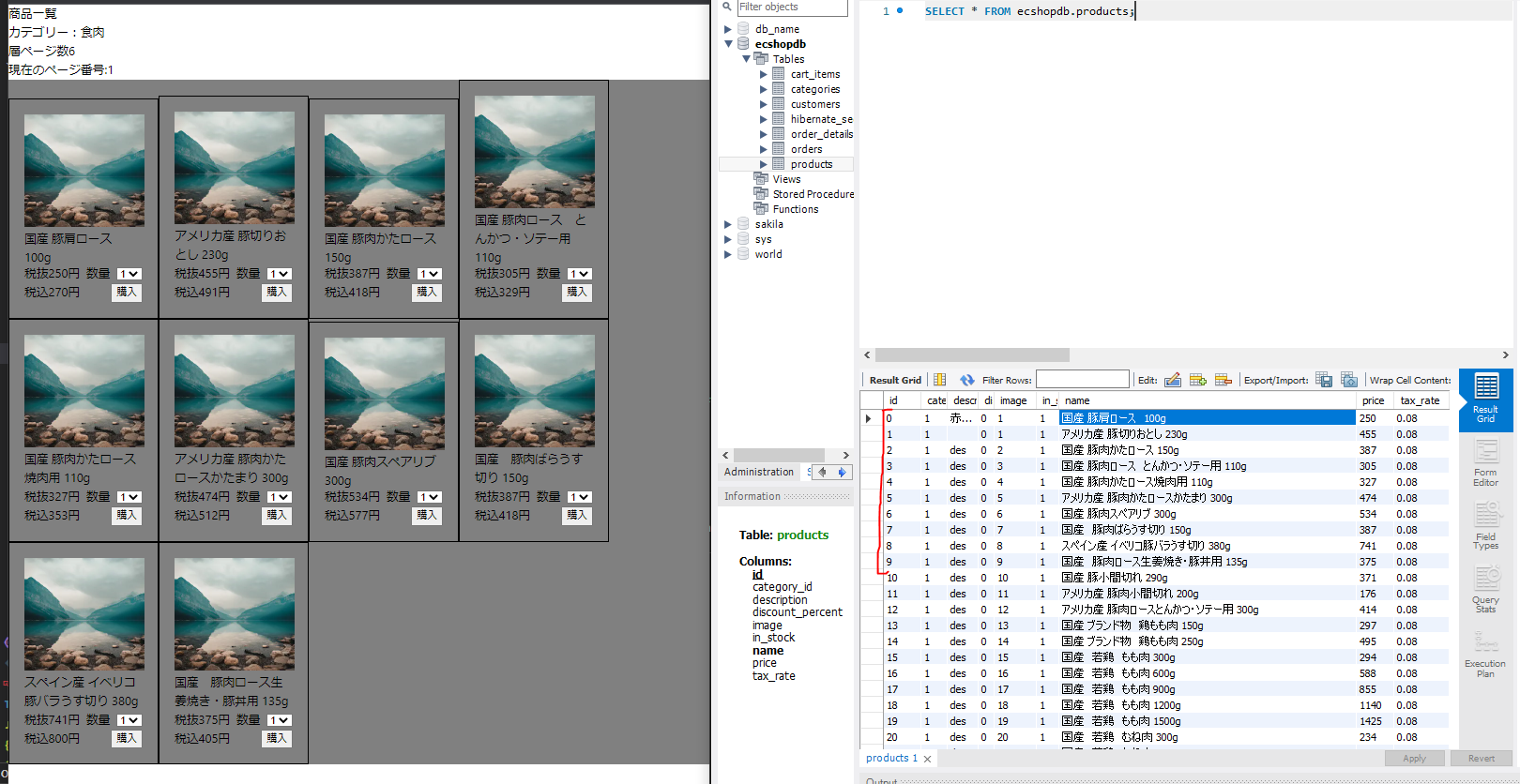The width and height of the screenshot is (1520, 784).
Task: Expand the products table node
Action: click(x=763, y=164)
